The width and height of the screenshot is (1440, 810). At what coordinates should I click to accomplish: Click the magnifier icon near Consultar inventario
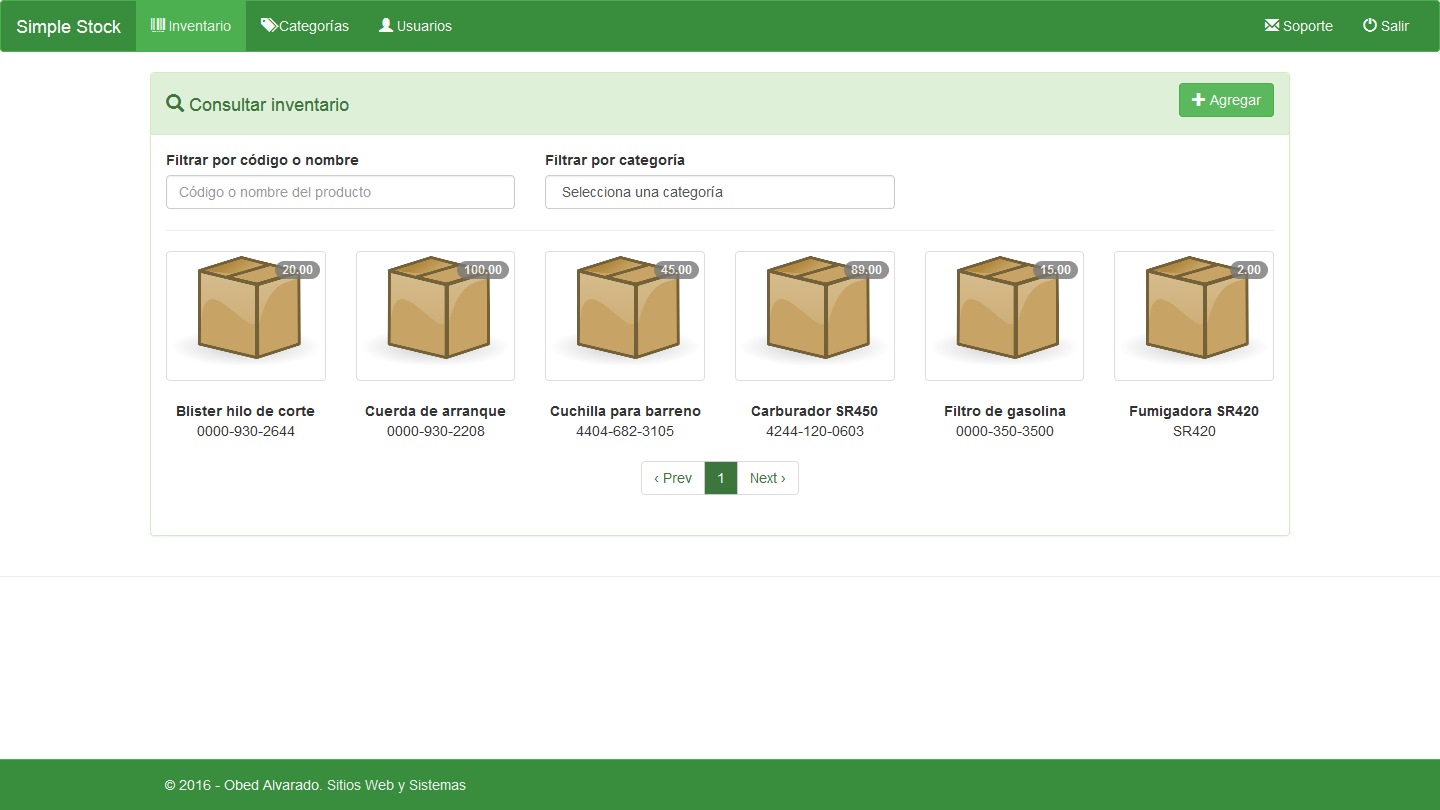click(x=175, y=102)
